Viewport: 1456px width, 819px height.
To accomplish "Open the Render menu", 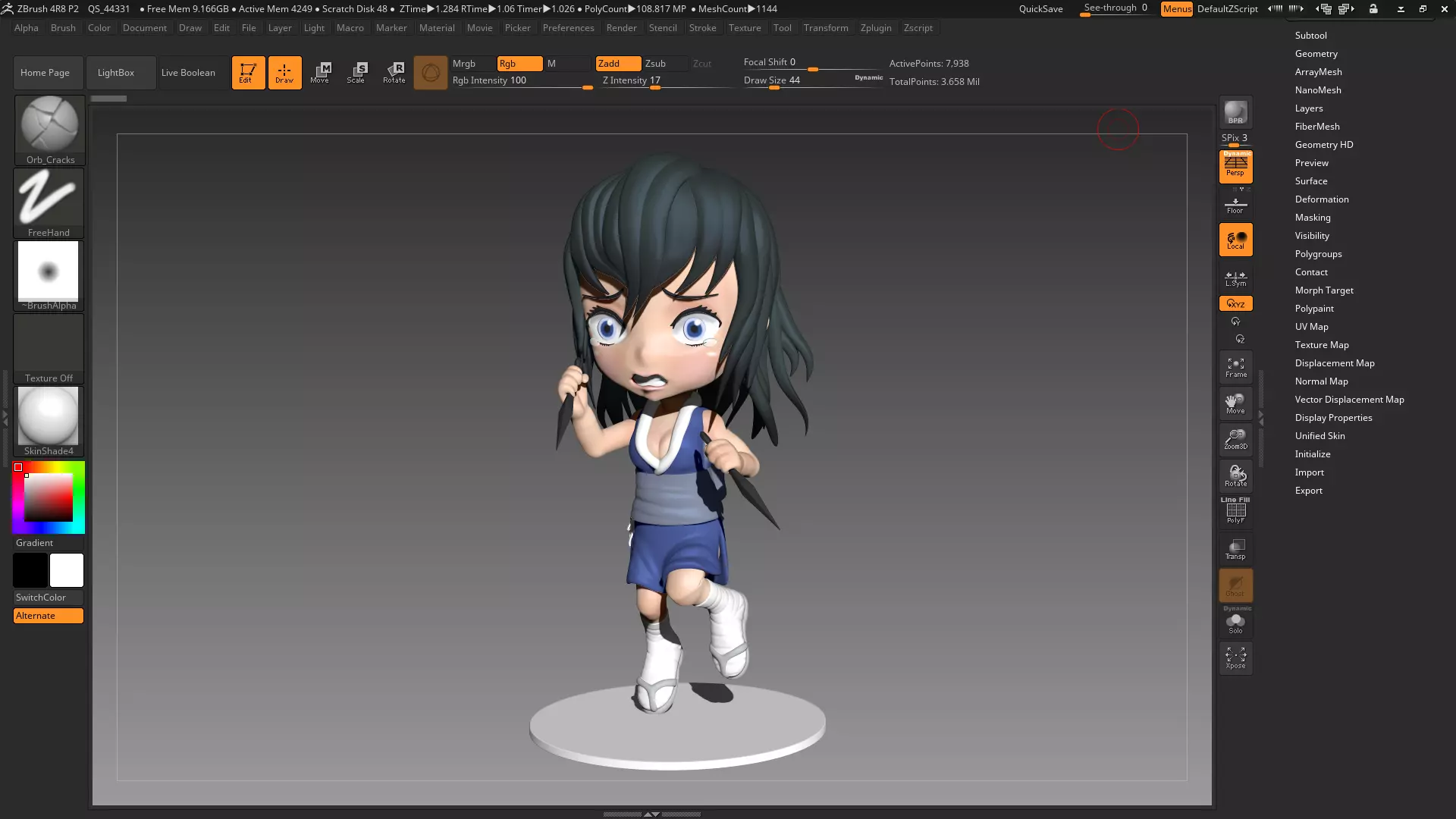I will (x=621, y=28).
